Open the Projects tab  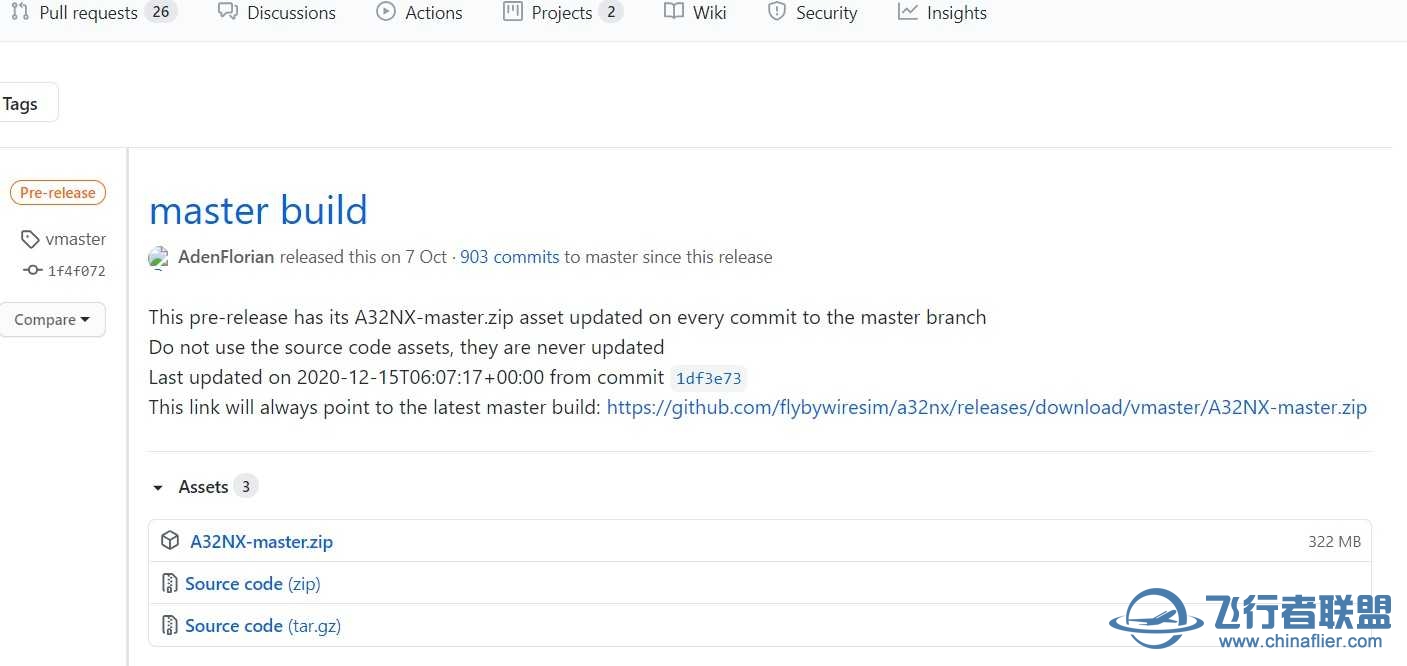click(x=561, y=13)
